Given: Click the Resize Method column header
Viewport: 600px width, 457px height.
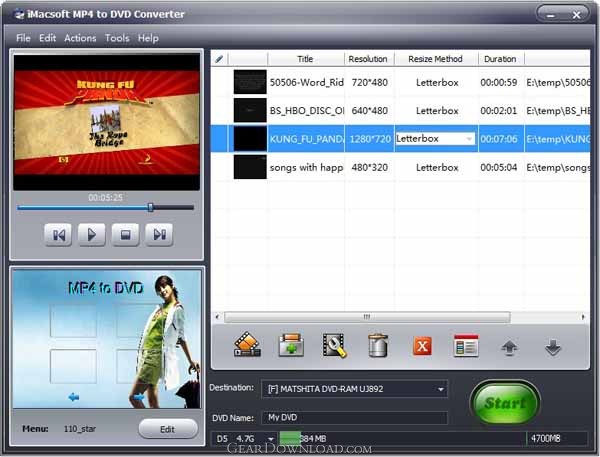Looking at the screenshot, I should [436, 59].
